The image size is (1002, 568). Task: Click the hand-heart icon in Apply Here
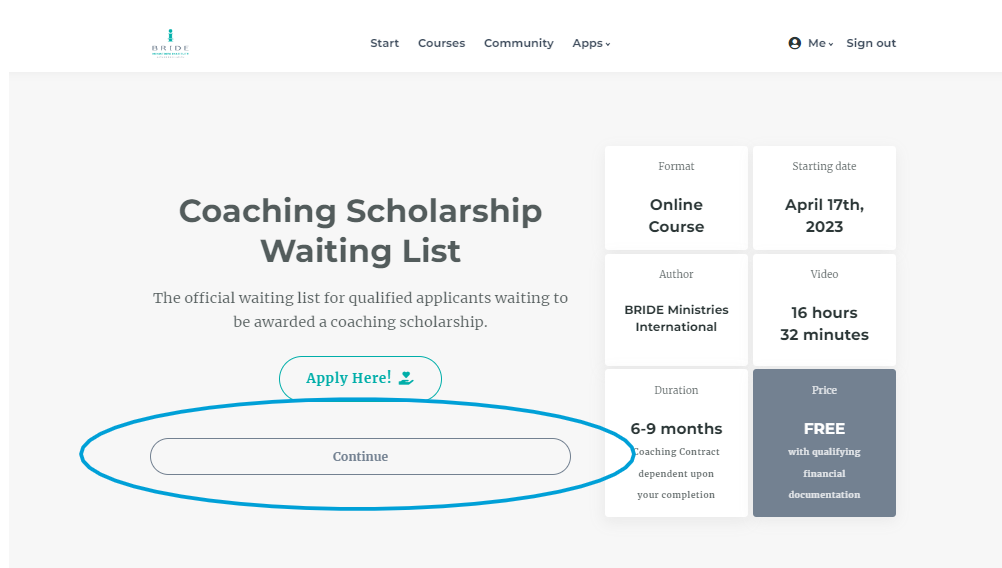(x=406, y=378)
